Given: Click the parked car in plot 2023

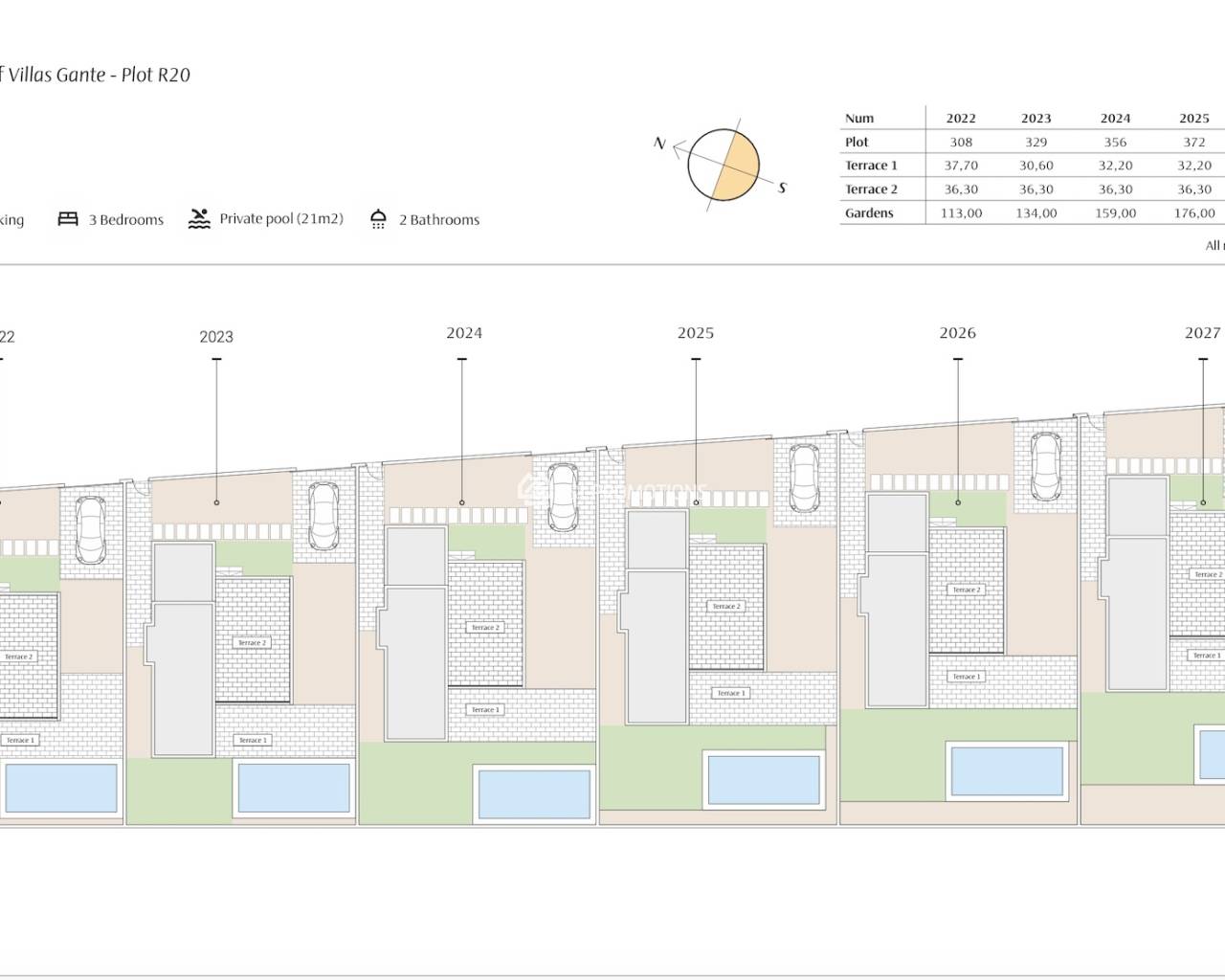Looking at the screenshot, I should pos(324,516).
